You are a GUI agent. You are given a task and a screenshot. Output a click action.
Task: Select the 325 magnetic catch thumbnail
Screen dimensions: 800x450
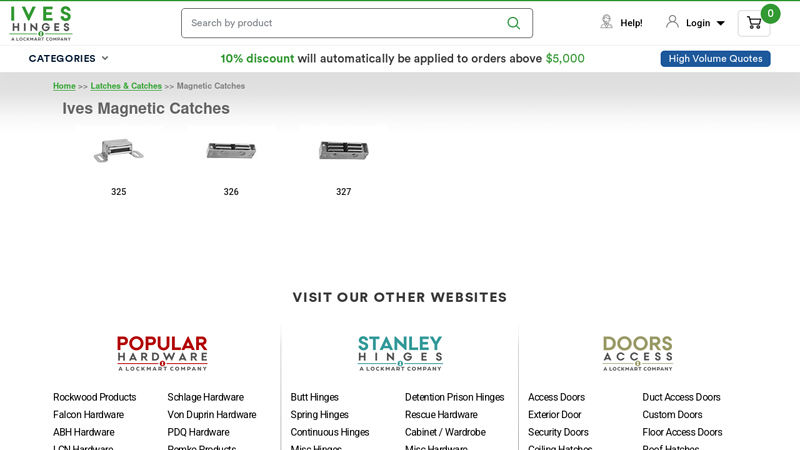[x=118, y=151]
